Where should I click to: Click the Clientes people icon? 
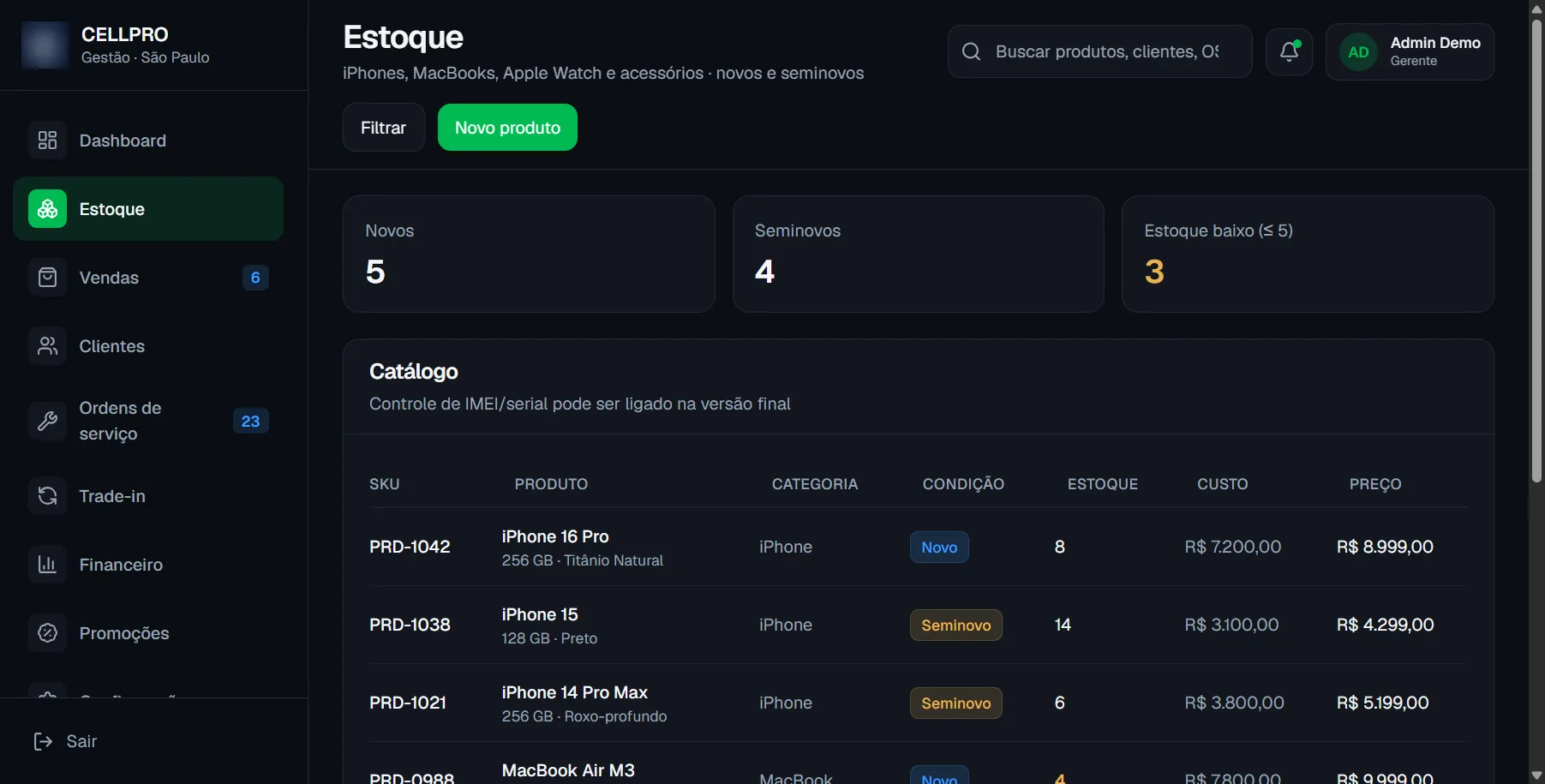point(47,346)
